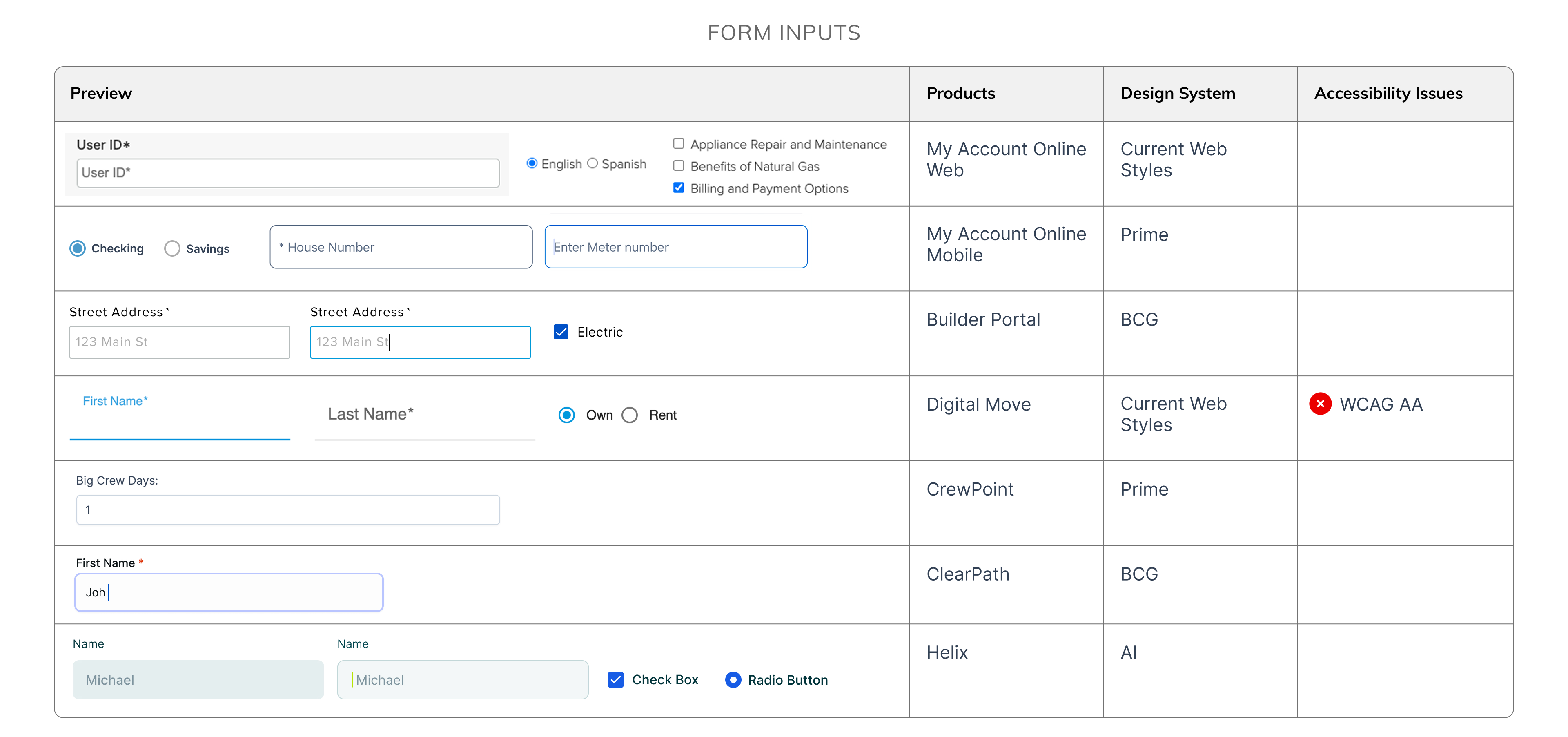This screenshot has height=737, width=1568.
Task: Select the Spanish radio button
Action: click(592, 163)
